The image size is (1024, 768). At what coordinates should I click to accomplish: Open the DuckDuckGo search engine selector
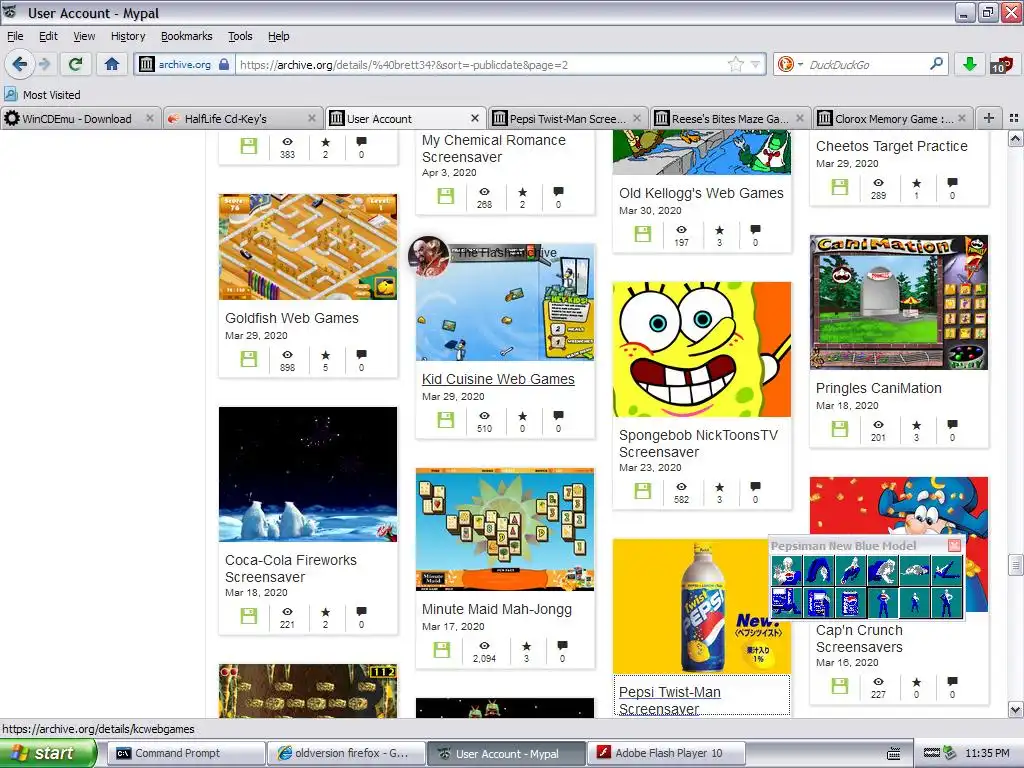click(x=790, y=64)
